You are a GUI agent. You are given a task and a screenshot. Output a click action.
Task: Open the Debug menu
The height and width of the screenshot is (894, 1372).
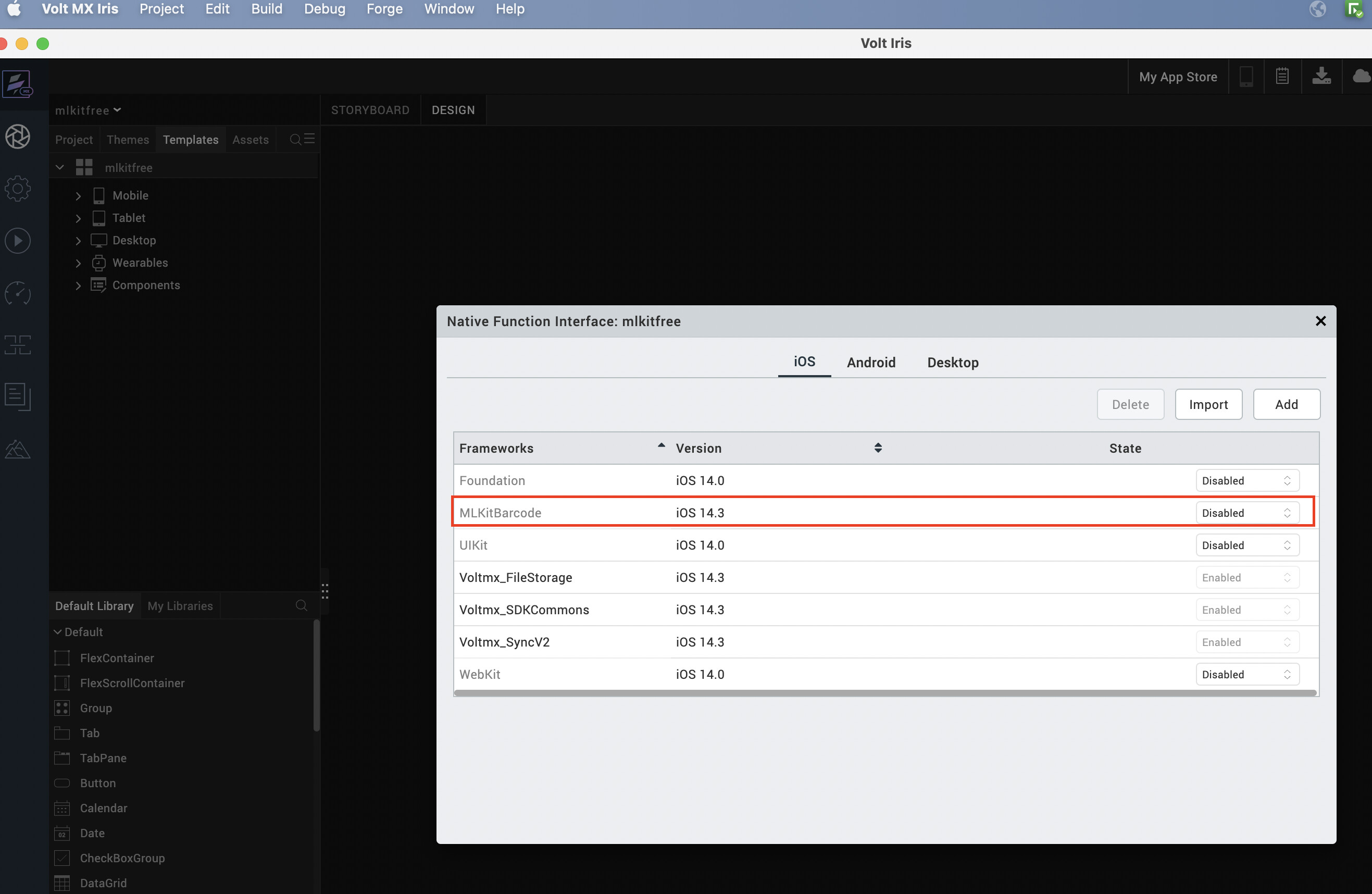325,9
